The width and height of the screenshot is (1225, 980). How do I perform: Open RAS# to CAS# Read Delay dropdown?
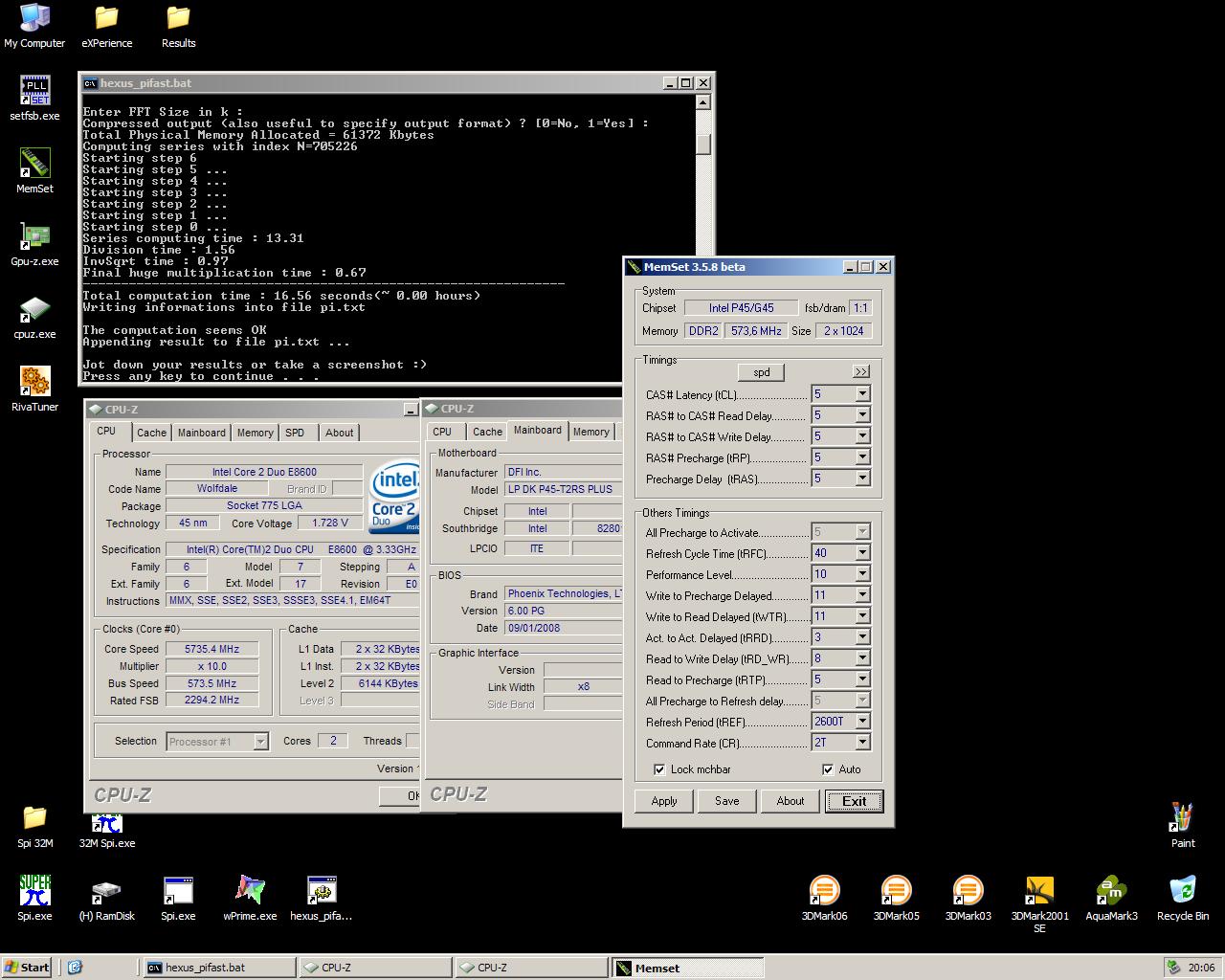pos(862,415)
